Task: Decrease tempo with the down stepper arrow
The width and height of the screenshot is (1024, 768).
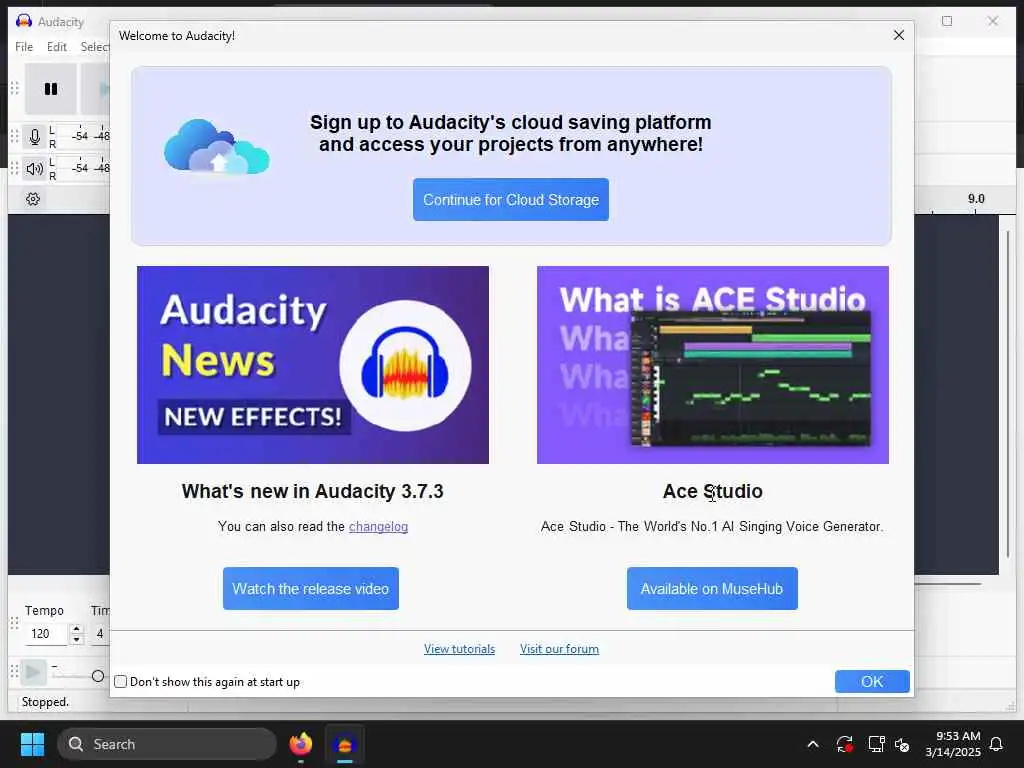Action: tap(76, 639)
